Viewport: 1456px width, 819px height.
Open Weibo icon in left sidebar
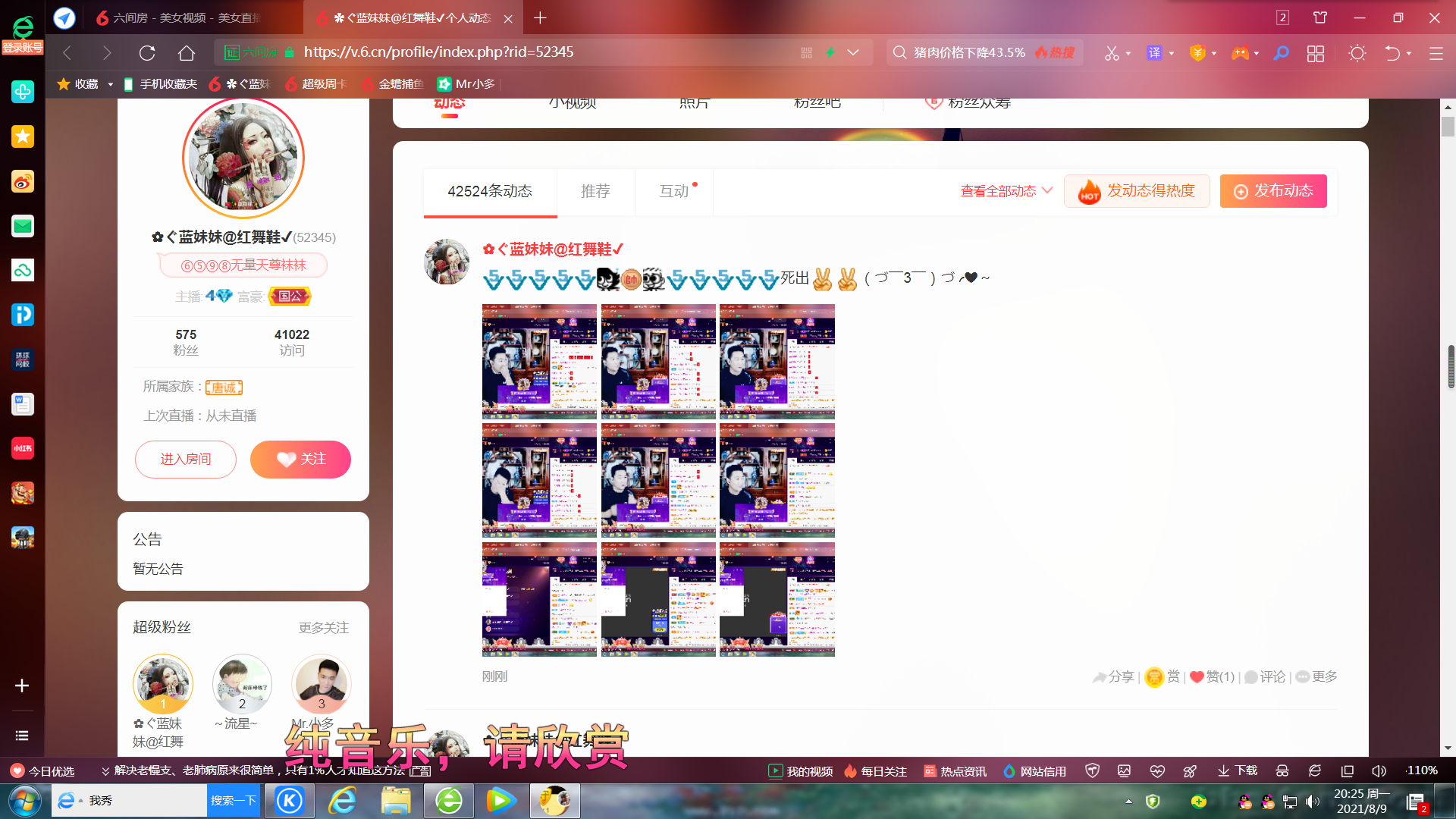(23, 181)
